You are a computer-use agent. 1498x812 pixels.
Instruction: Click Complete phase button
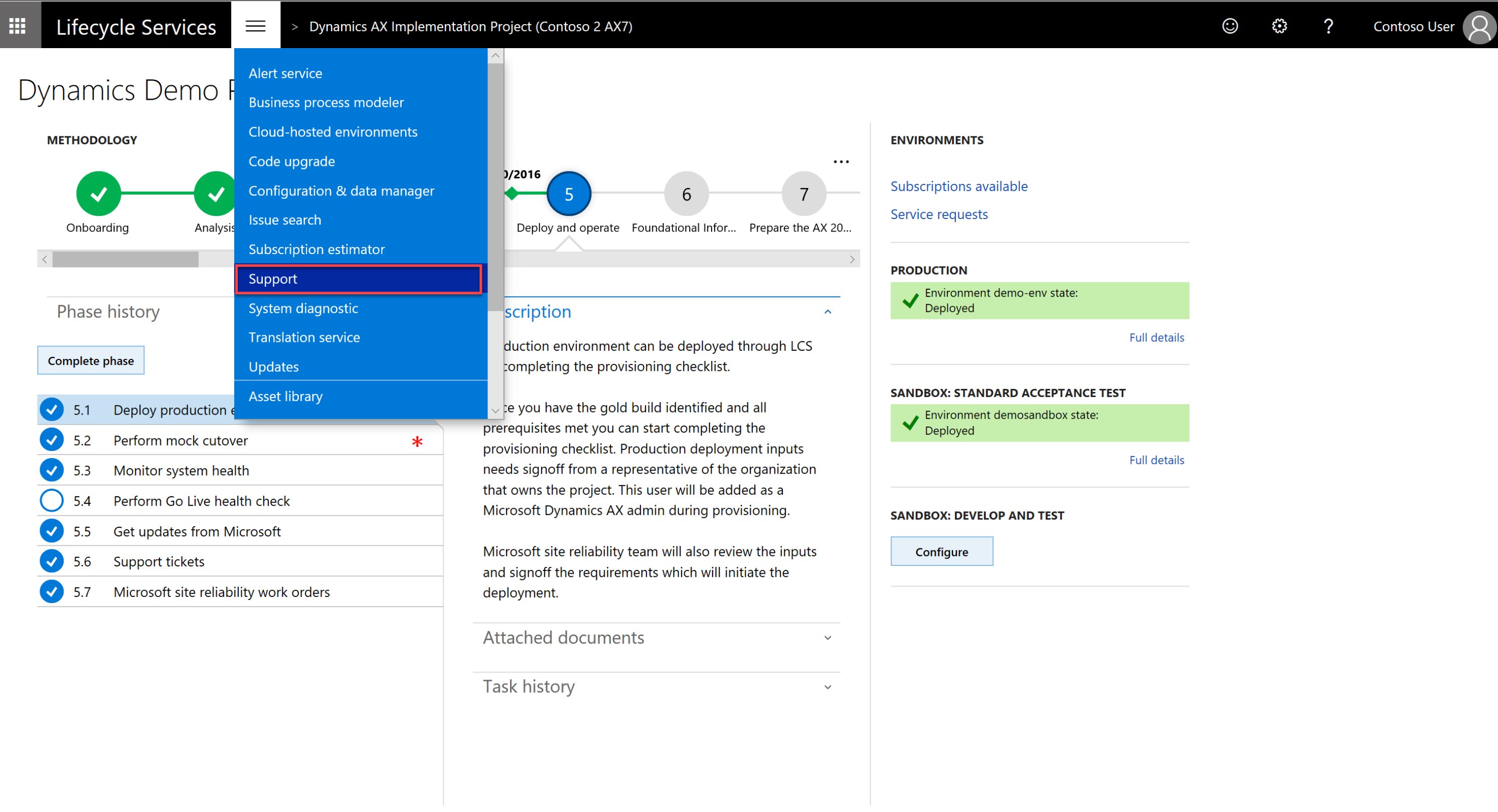coord(90,359)
